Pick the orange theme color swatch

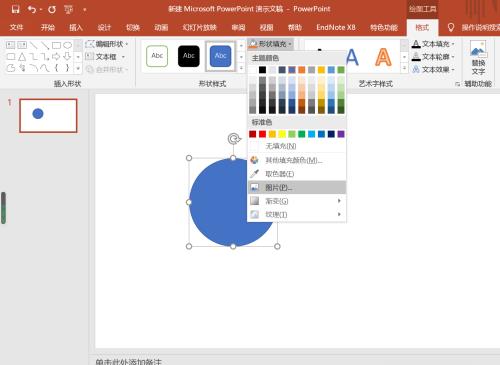click(x=301, y=70)
